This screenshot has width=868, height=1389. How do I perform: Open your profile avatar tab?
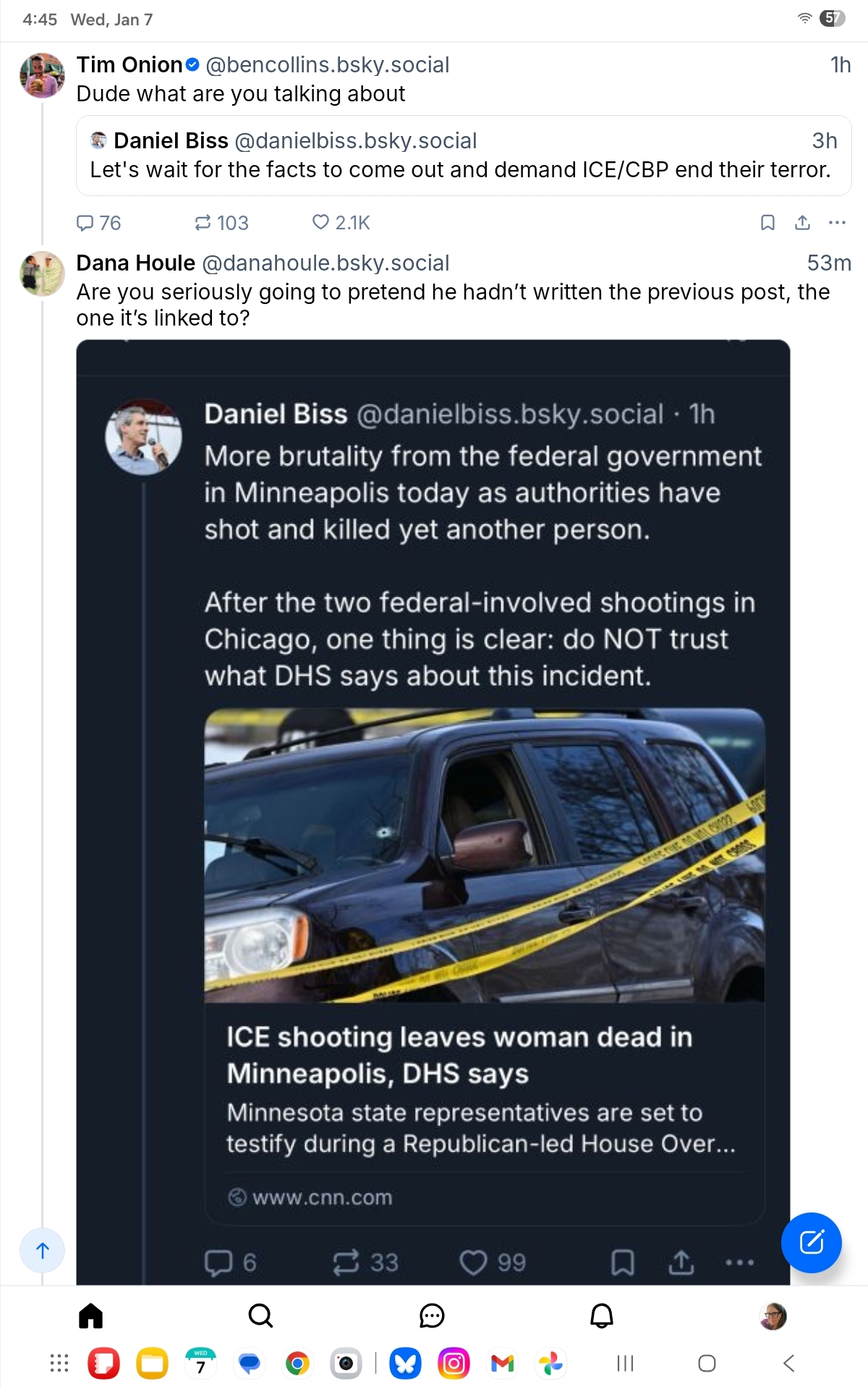(773, 1316)
